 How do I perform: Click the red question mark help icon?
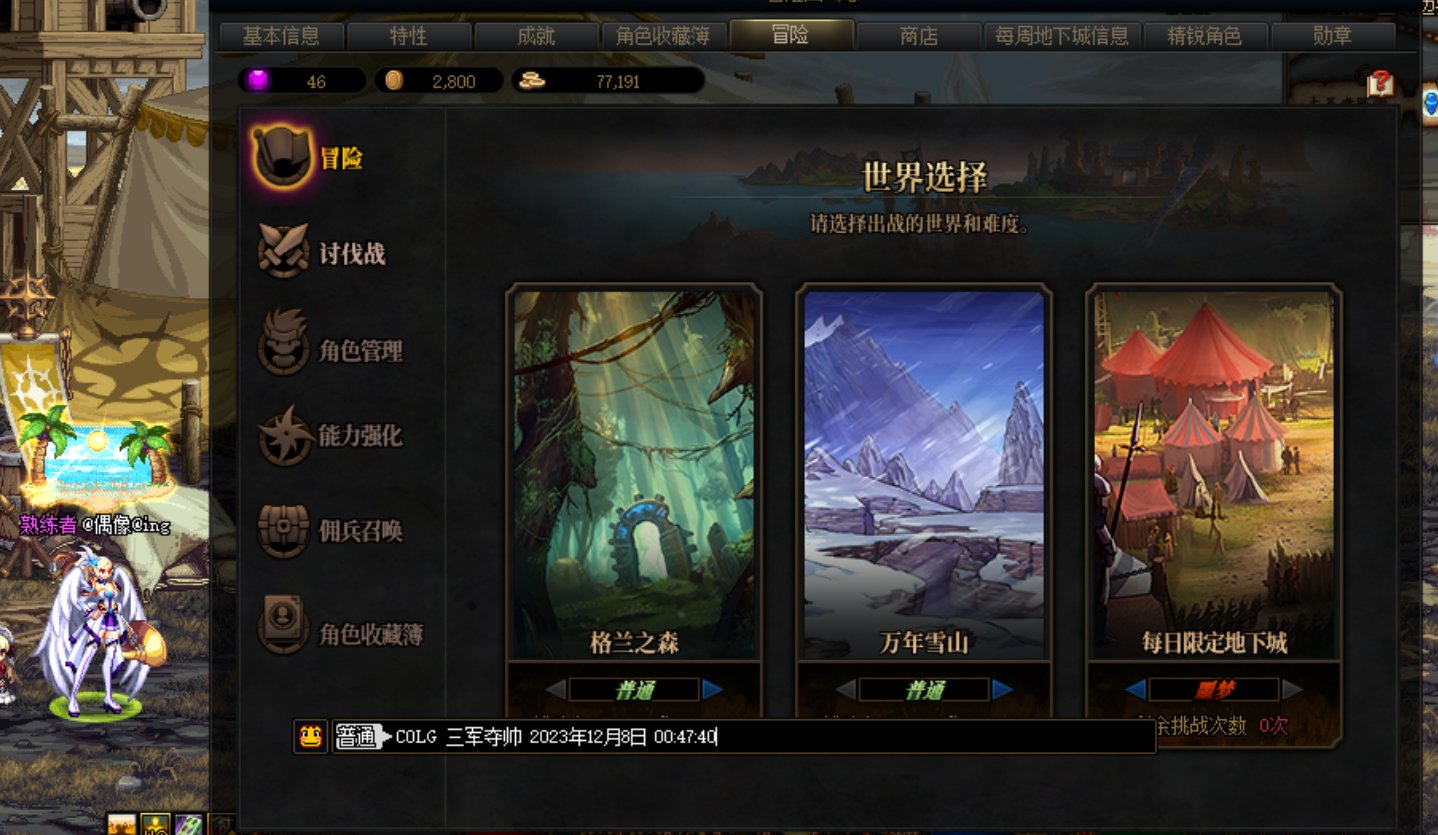tap(1380, 83)
